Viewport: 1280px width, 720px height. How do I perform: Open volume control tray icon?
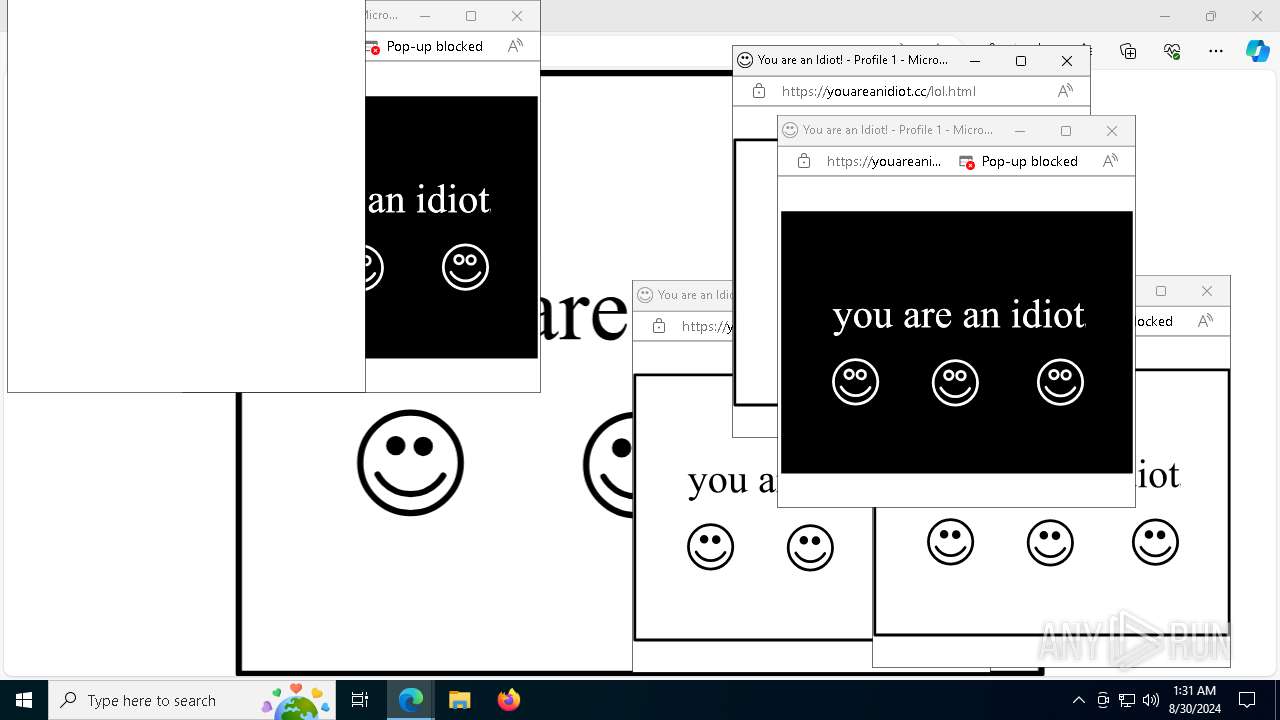pyautogui.click(x=1151, y=700)
